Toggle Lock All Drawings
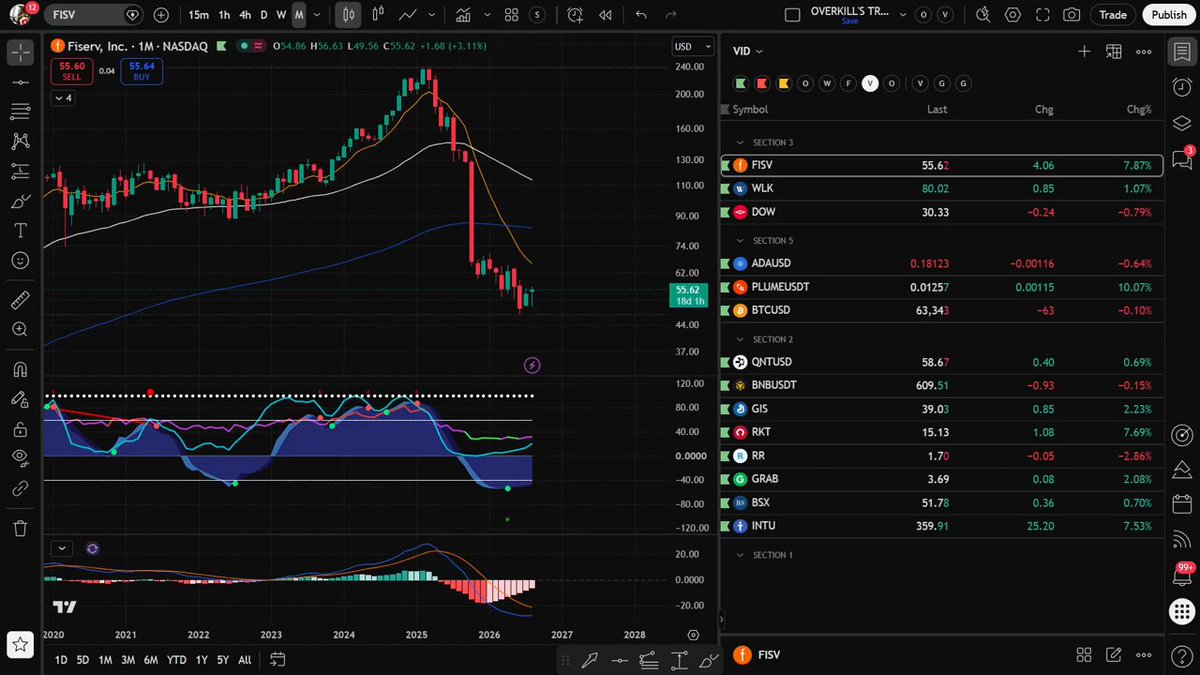This screenshot has height=675, width=1200. [x=20, y=429]
